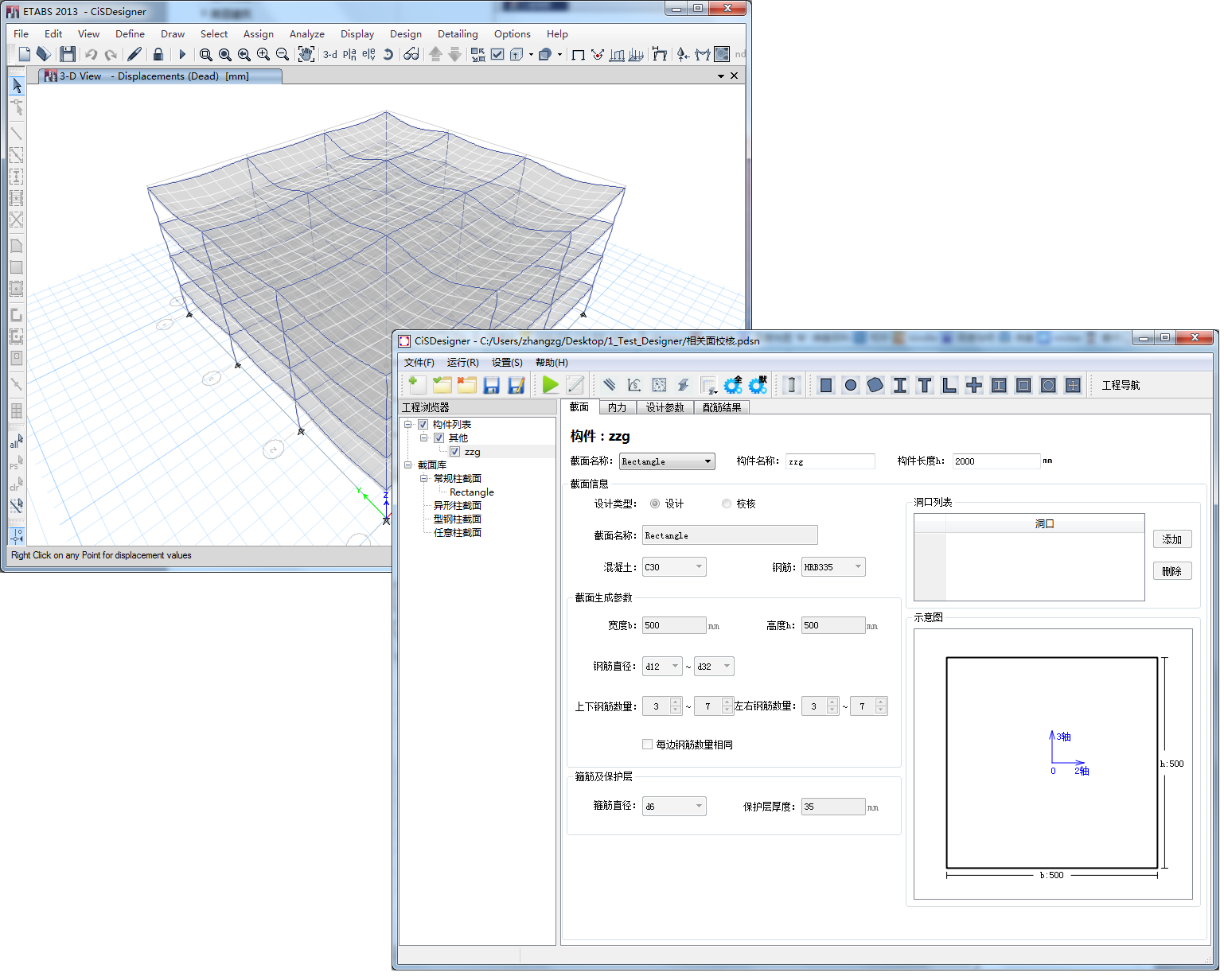Viewport: 1224px width, 980px height.
Task: Uncheck the zzg member checkbox in tree
Action: [454, 452]
